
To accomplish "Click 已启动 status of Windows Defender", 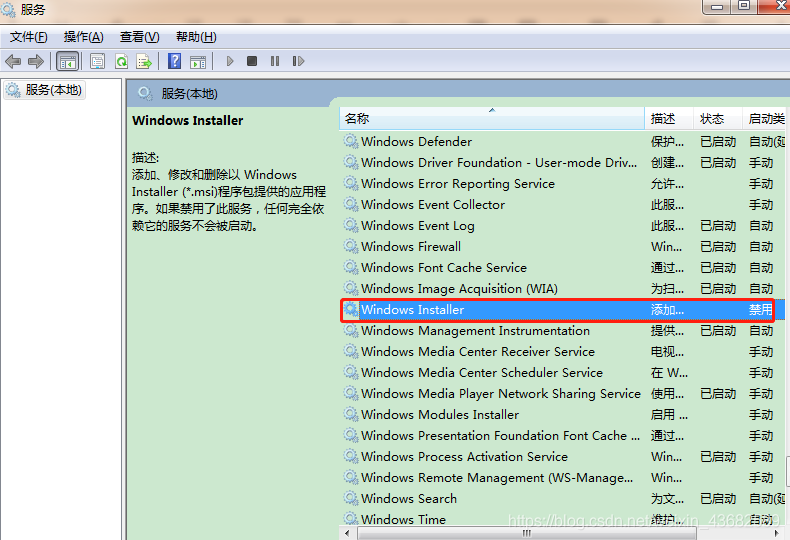I will 718,142.
